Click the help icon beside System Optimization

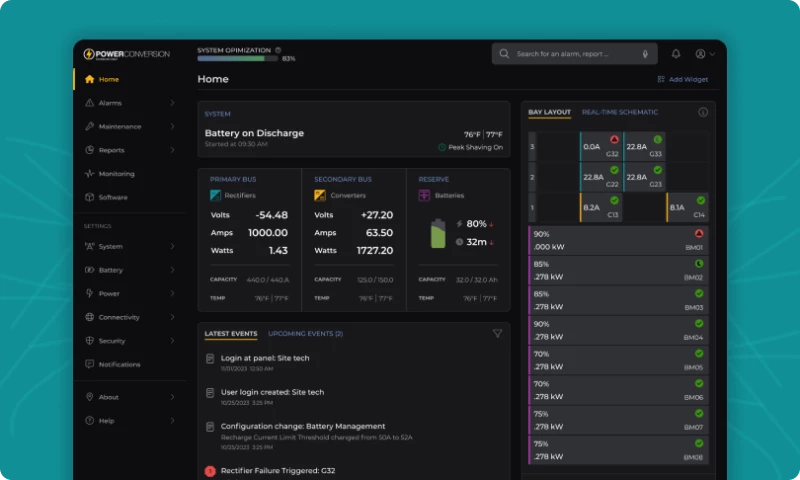point(278,49)
